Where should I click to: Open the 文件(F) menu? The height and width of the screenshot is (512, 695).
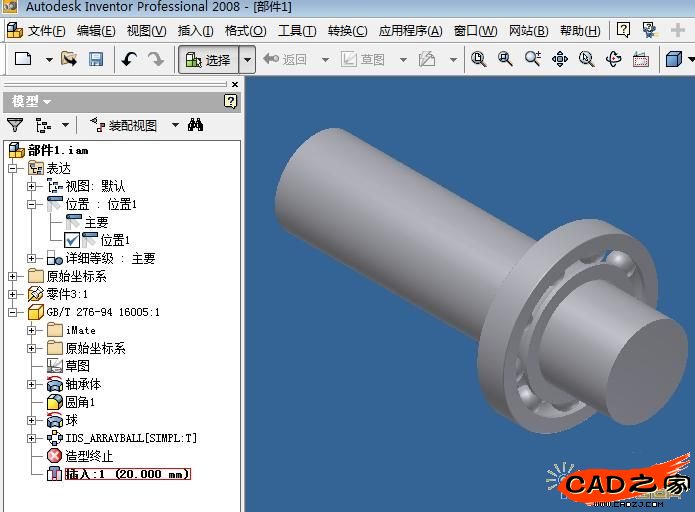[x=47, y=31]
